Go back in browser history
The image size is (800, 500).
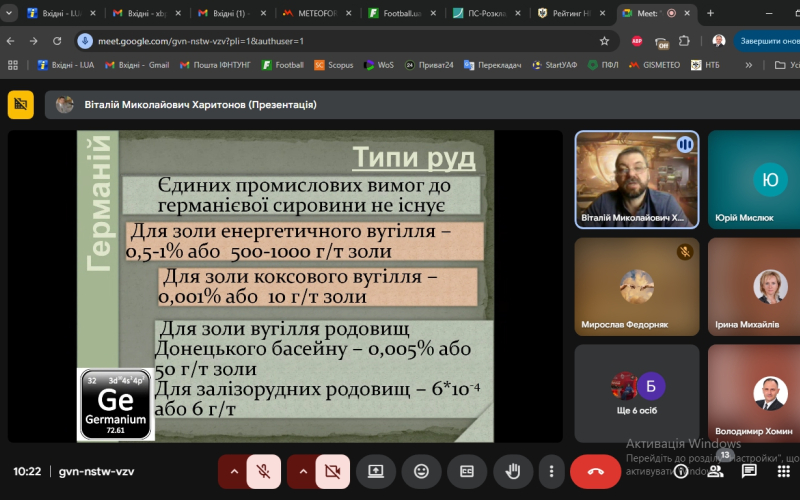[x=11, y=41]
